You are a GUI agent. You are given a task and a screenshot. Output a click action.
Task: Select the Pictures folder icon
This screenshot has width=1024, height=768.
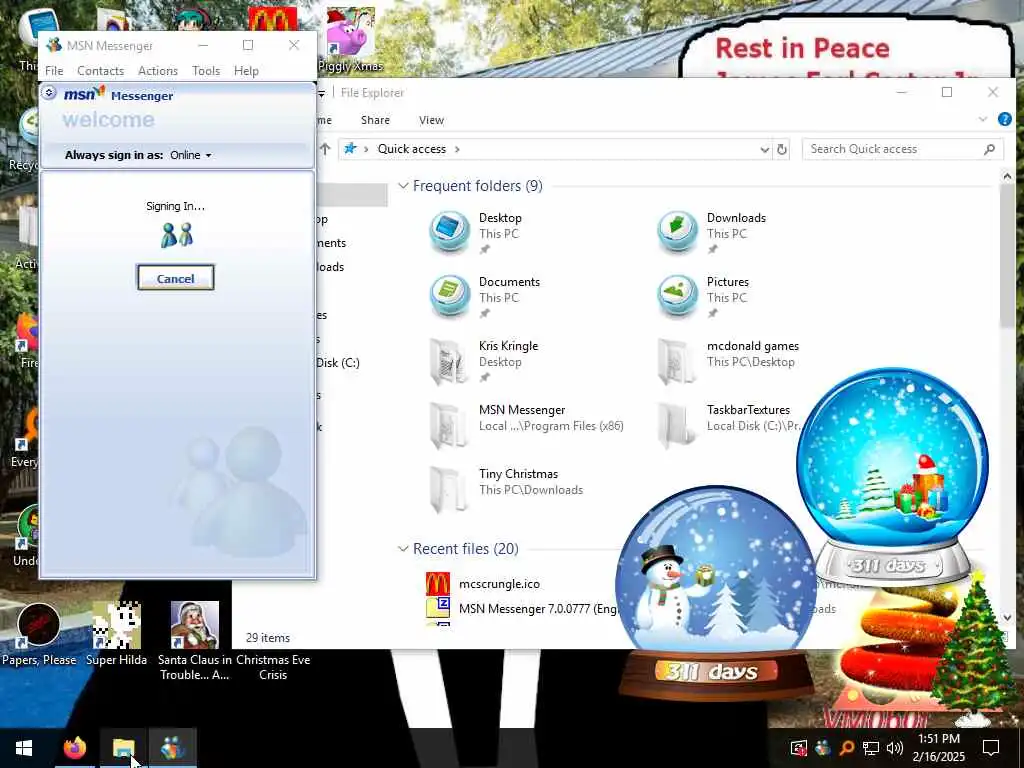pyautogui.click(x=677, y=296)
